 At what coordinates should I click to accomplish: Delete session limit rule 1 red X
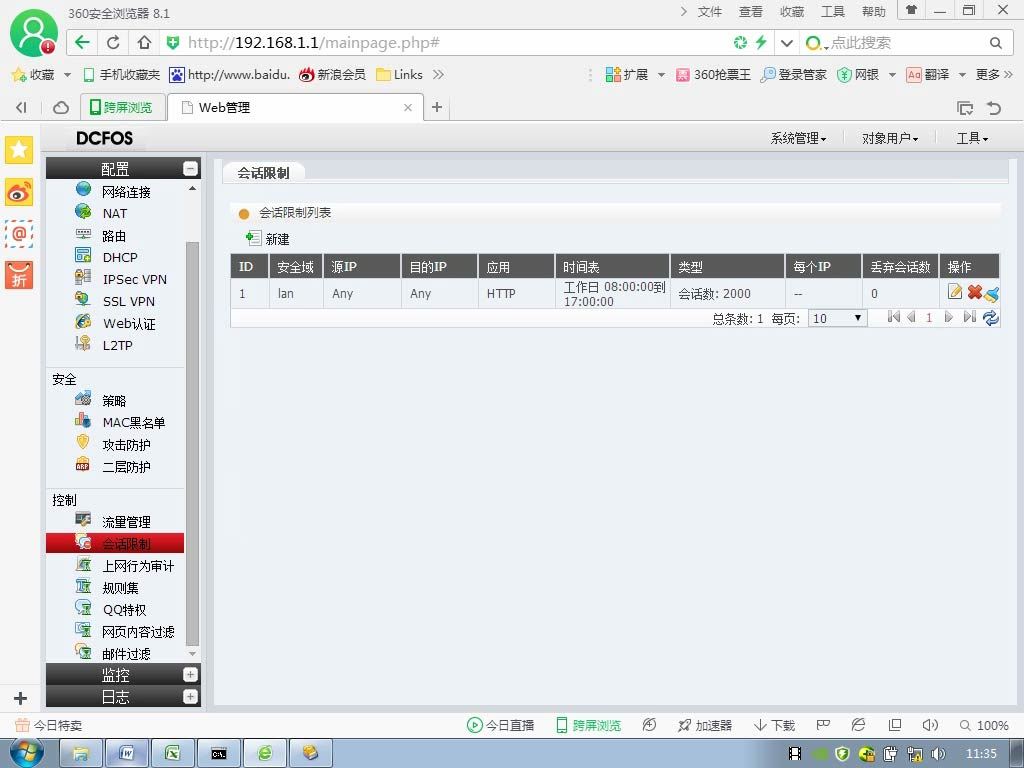[x=974, y=292]
